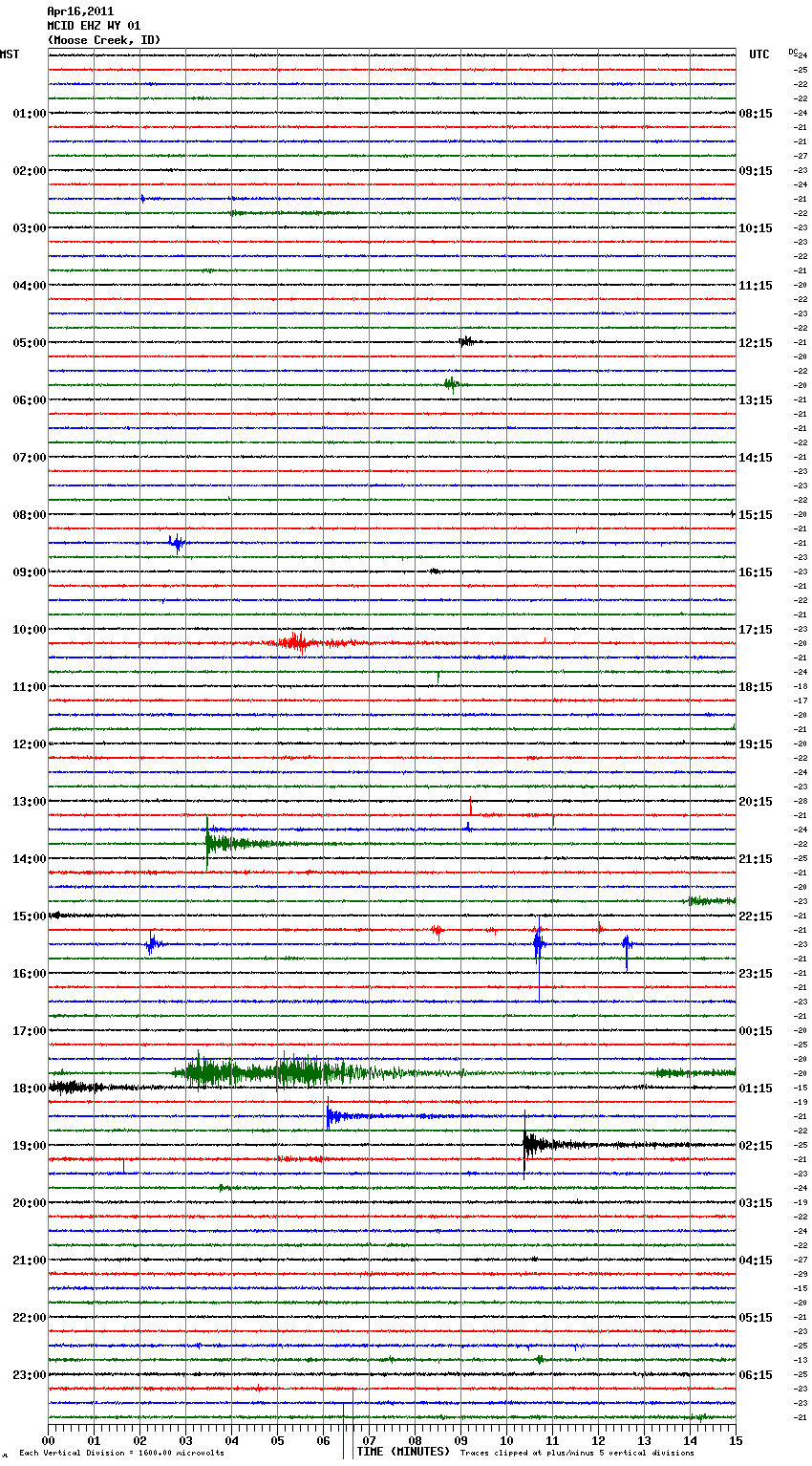
Task: Select the 15:00 MST time label
Action: click(30, 916)
